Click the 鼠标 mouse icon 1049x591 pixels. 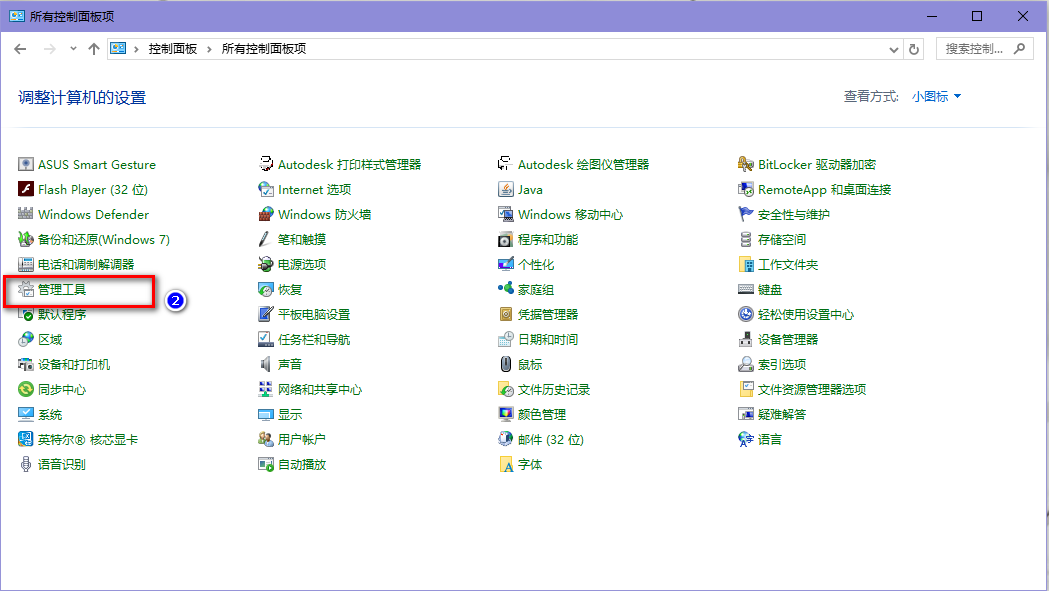click(x=506, y=364)
